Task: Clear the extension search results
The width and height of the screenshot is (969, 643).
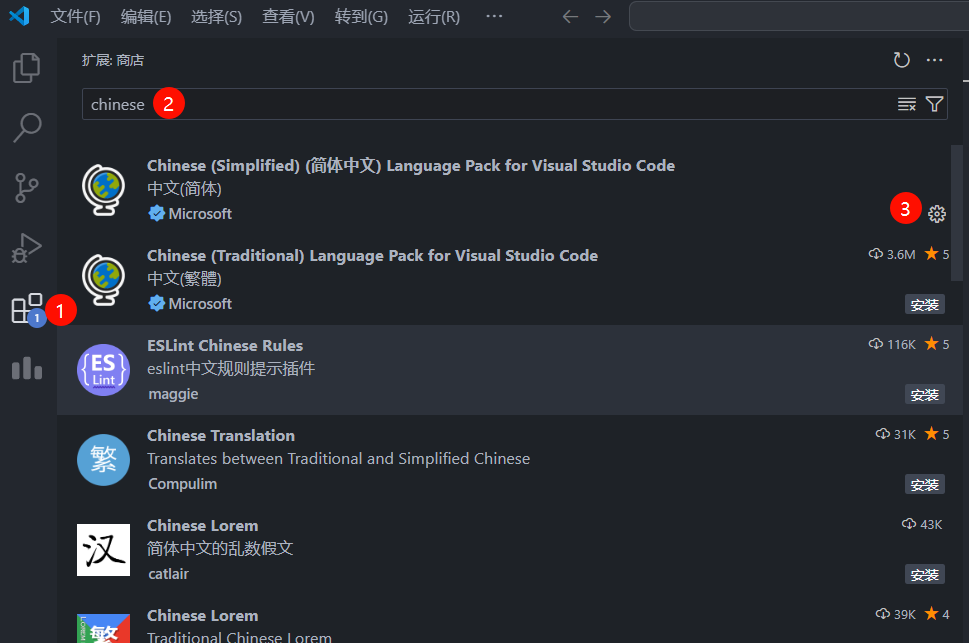Action: pos(907,104)
